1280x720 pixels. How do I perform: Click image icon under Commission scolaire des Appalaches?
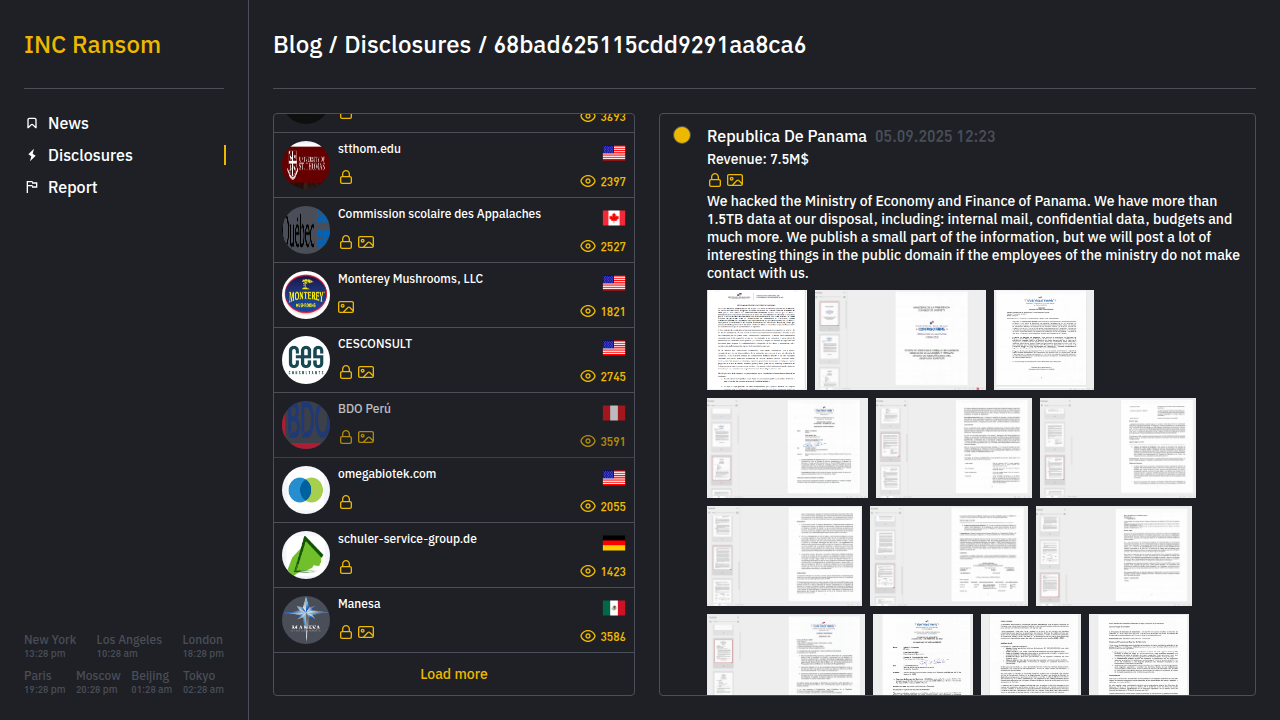click(366, 242)
